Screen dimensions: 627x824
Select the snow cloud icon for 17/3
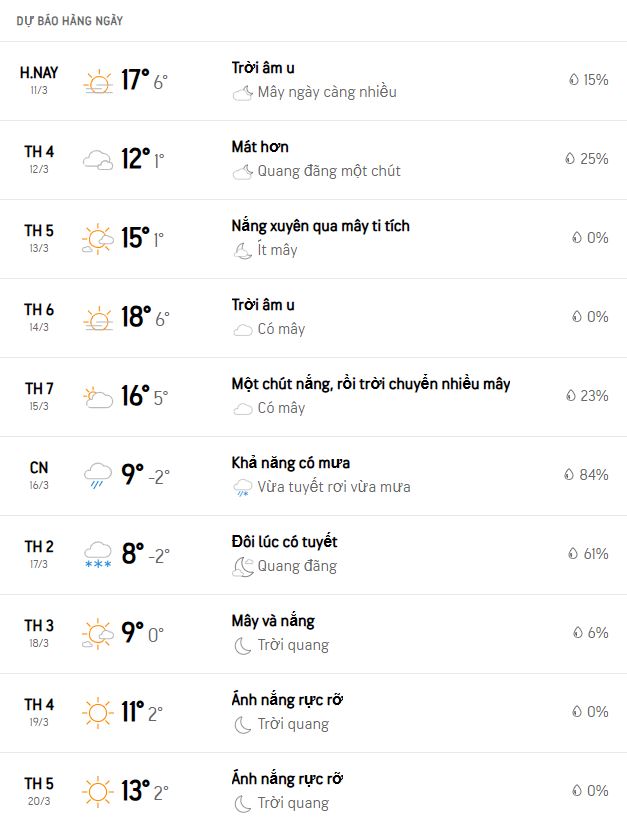(x=98, y=555)
